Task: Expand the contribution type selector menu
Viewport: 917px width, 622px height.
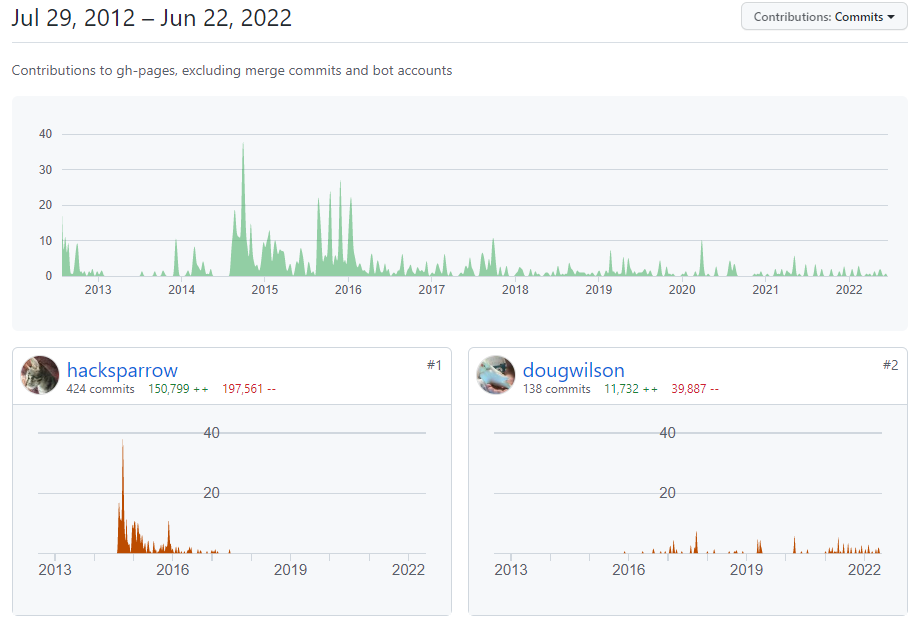Action: (823, 16)
